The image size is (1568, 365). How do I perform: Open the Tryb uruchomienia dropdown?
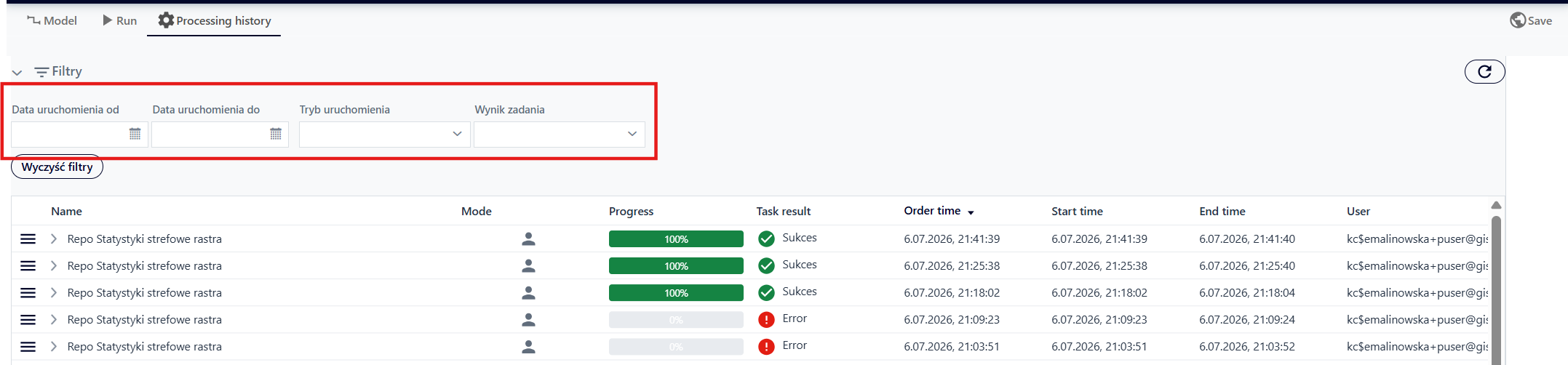[x=384, y=134]
